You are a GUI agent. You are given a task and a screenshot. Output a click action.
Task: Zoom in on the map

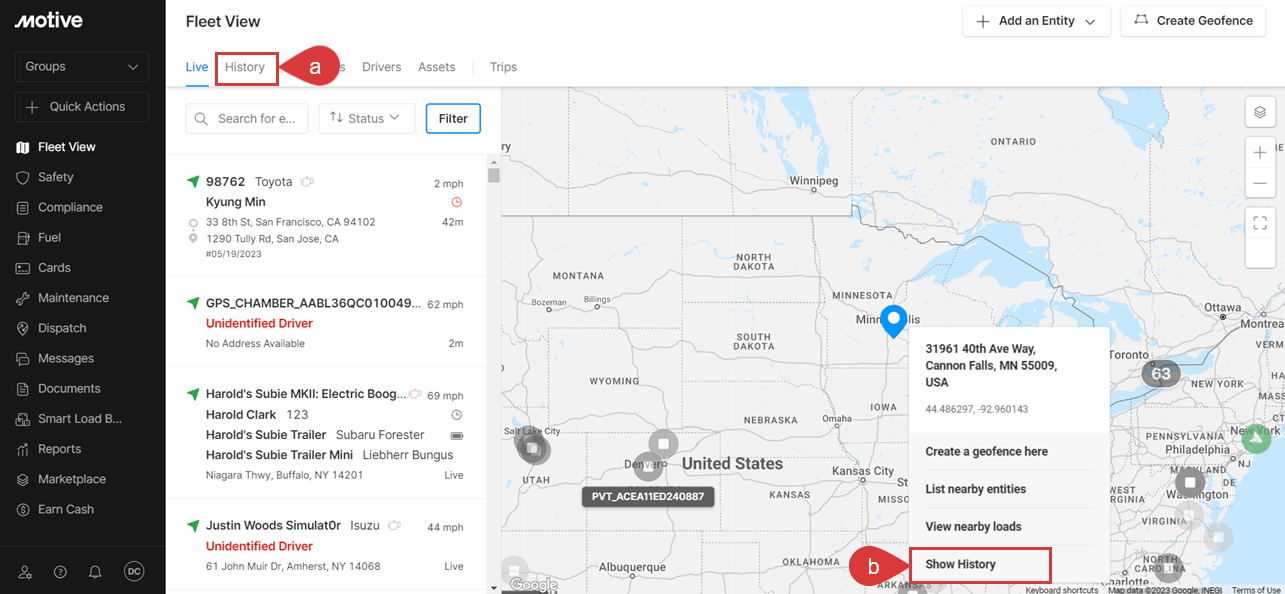click(x=1260, y=153)
